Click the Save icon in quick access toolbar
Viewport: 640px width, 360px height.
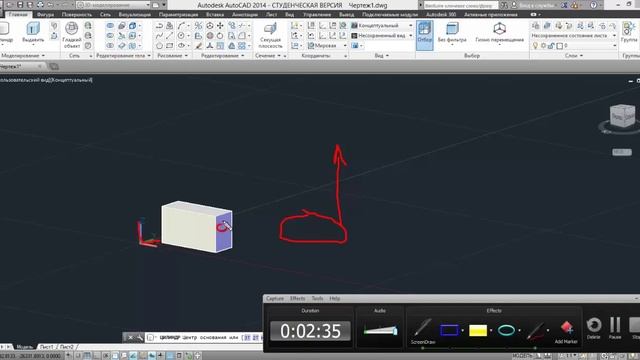(x=20, y=5)
